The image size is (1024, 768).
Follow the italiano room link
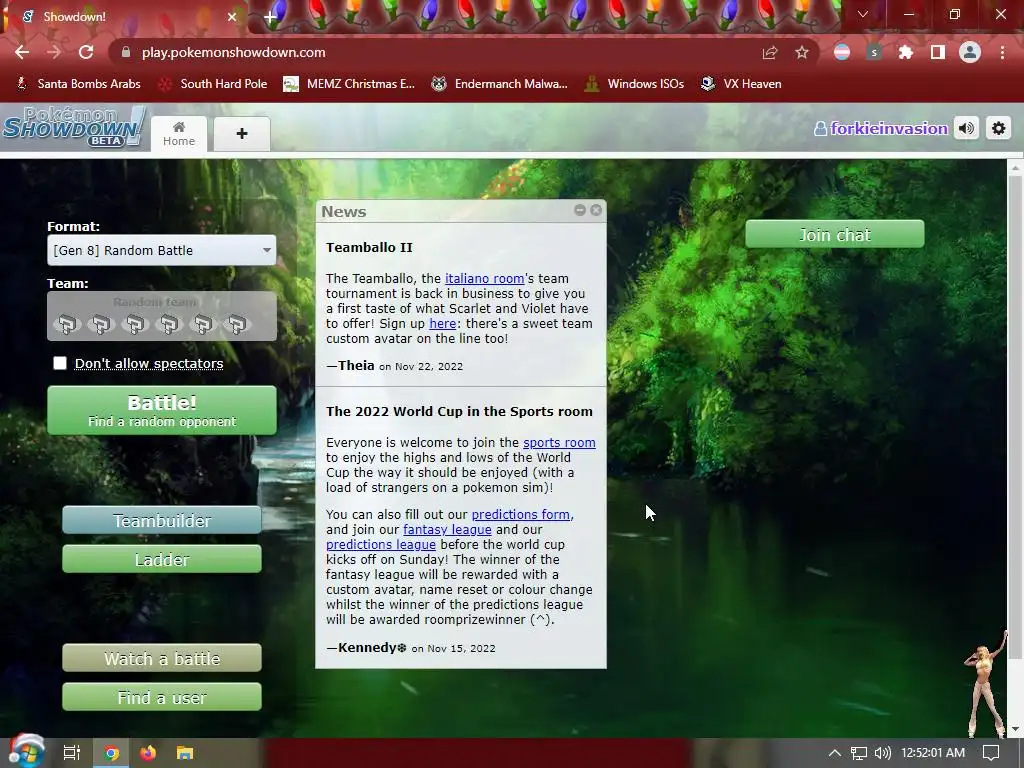point(485,279)
